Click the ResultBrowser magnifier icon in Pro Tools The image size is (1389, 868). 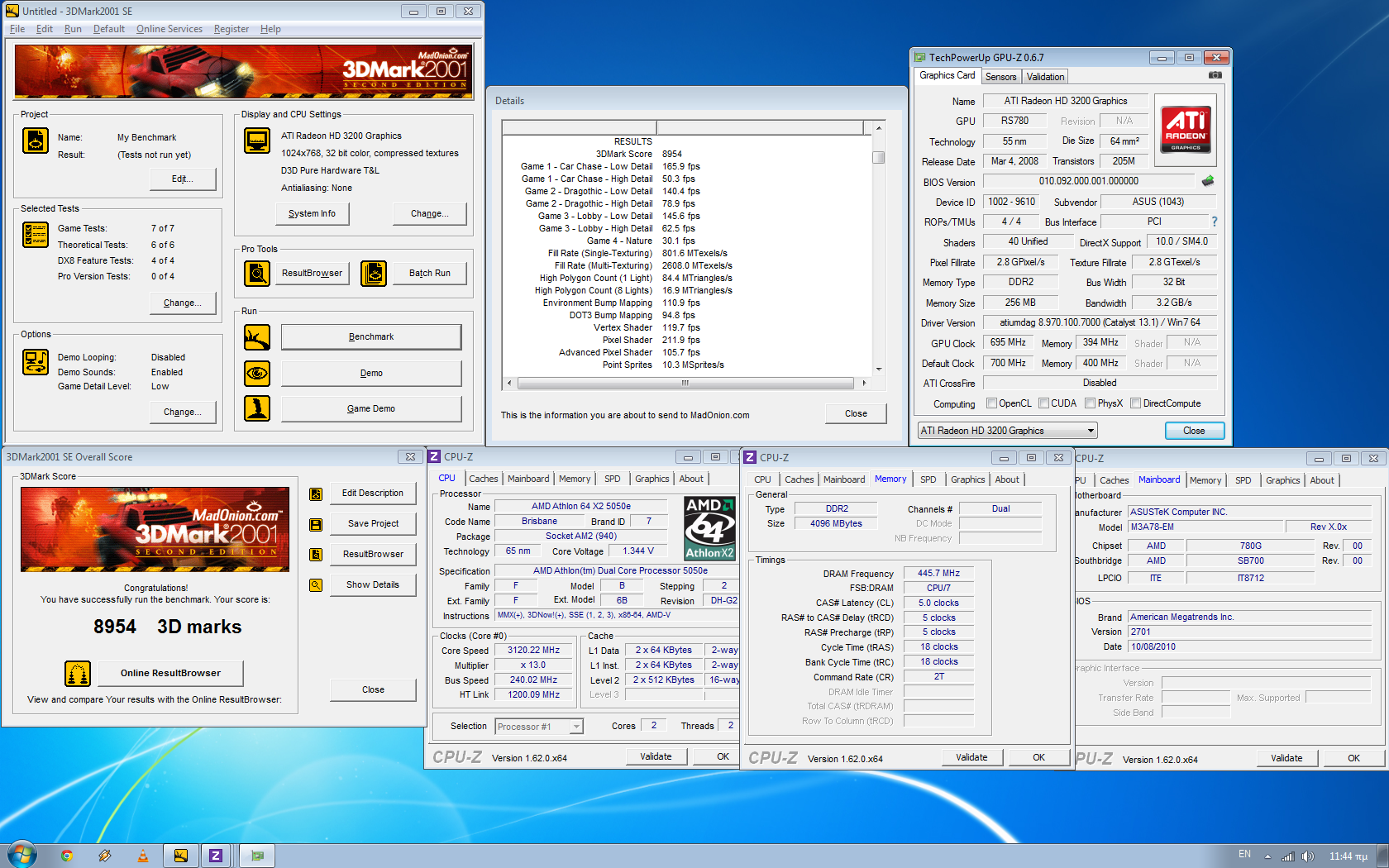[257, 273]
